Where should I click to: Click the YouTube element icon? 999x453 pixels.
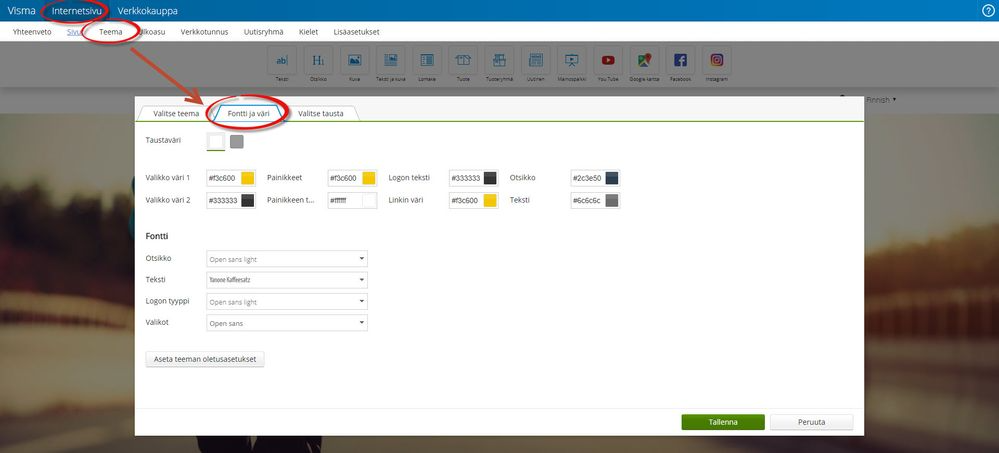(x=608, y=61)
